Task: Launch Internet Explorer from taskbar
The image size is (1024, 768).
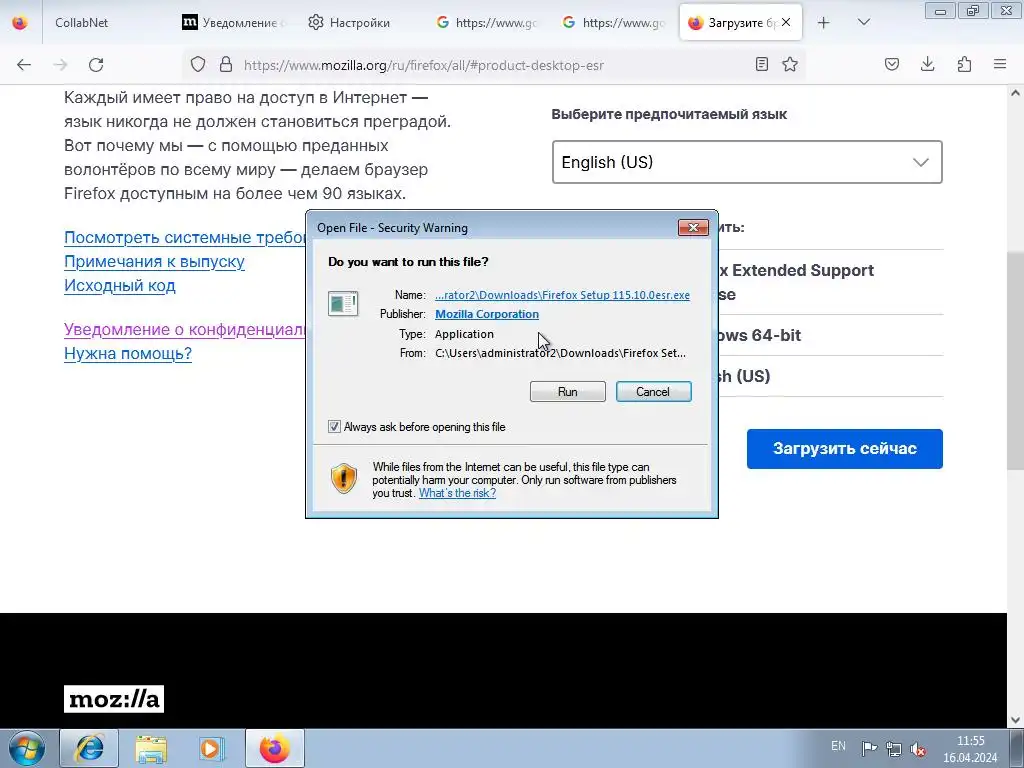Action: point(89,748)
